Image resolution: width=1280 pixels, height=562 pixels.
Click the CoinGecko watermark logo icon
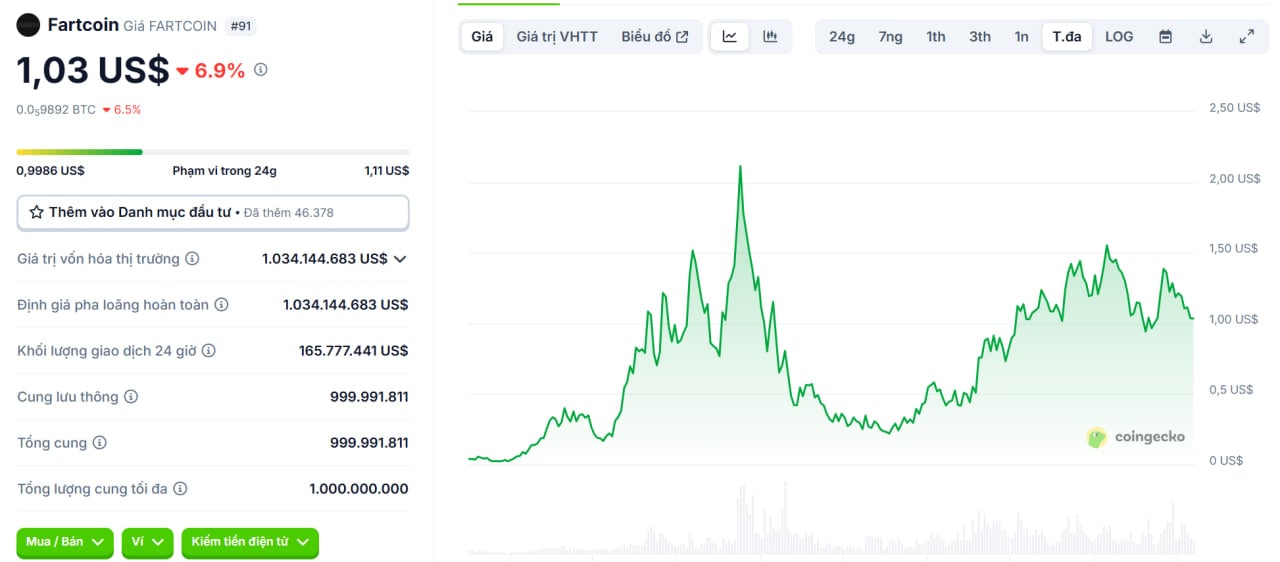coord(1097,437)
